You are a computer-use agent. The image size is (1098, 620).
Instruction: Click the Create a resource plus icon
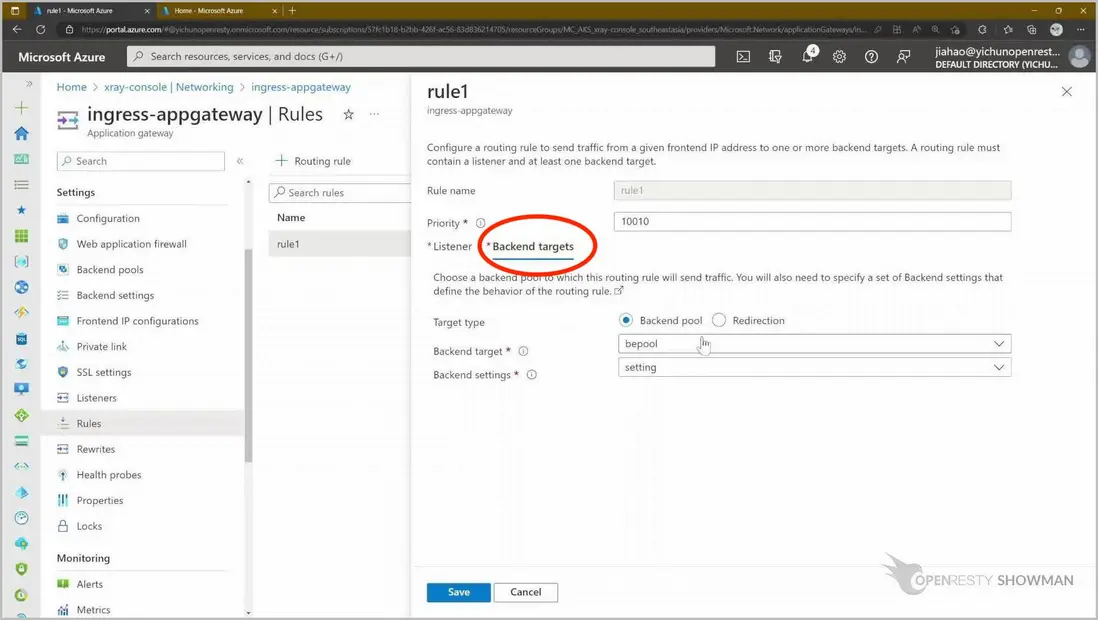point(22,108)
